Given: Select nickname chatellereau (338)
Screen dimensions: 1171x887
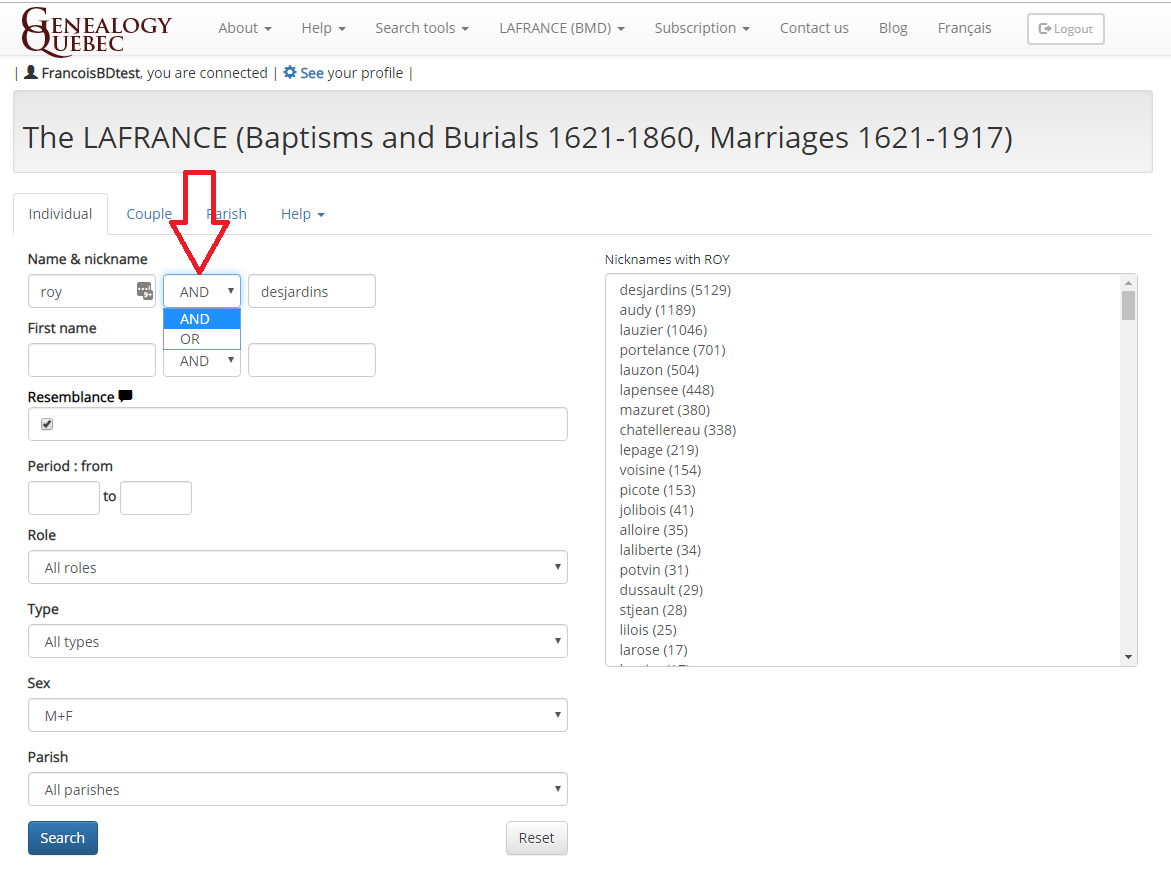Looking at the screenshot, I should 677,430.
